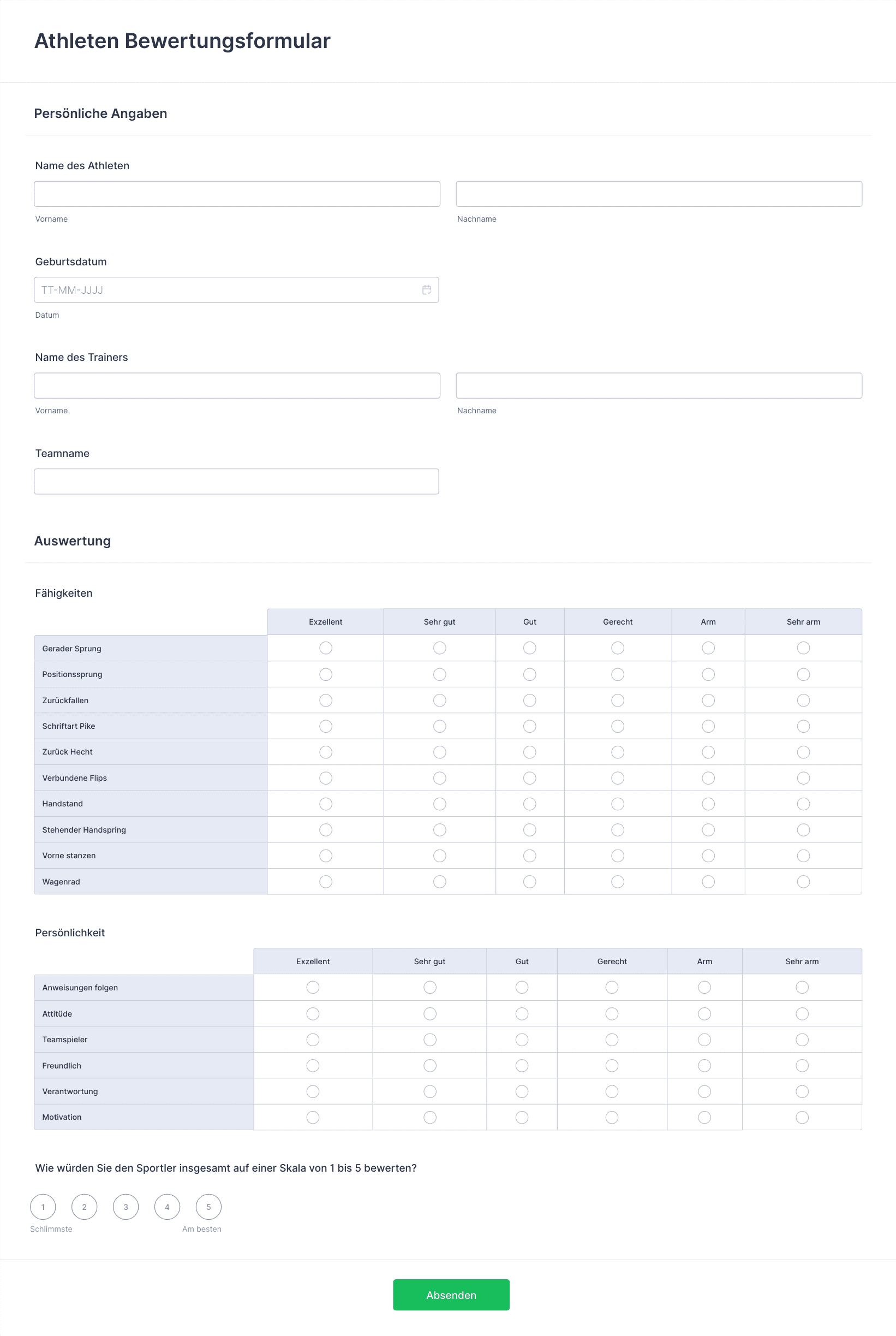Image resolution: width=896 pixels, height=1336 pixels.
Task: Focus the Geburtsdatum date field
Action: click(x=229, y=290)
